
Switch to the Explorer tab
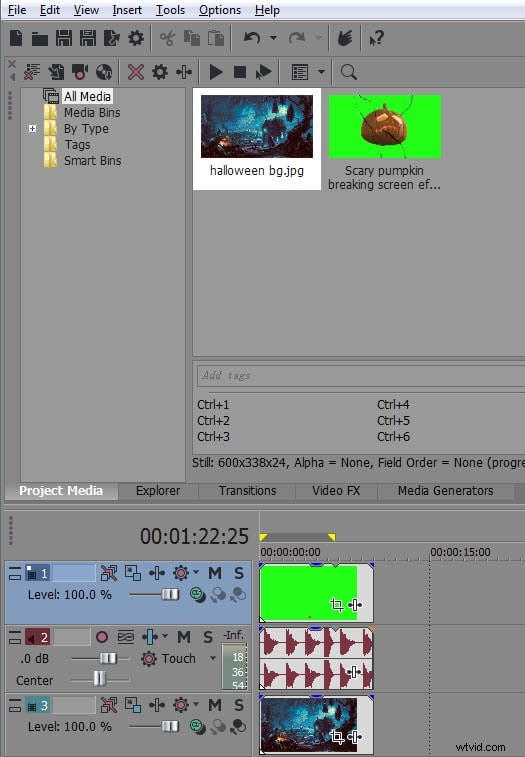pos(158,491)
